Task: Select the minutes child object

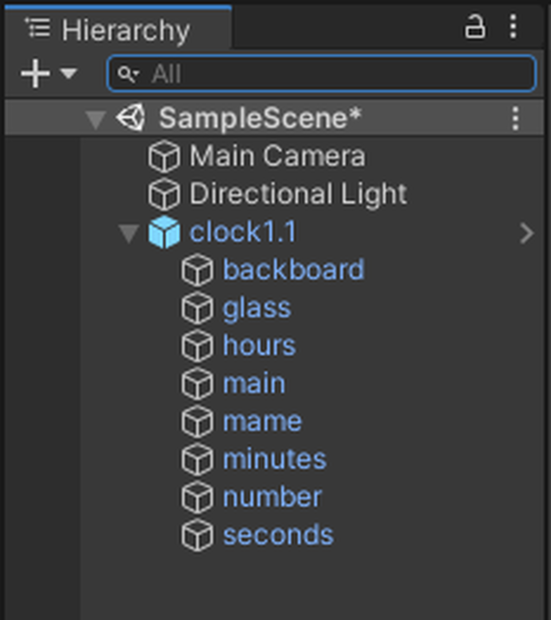Action: 275,460
